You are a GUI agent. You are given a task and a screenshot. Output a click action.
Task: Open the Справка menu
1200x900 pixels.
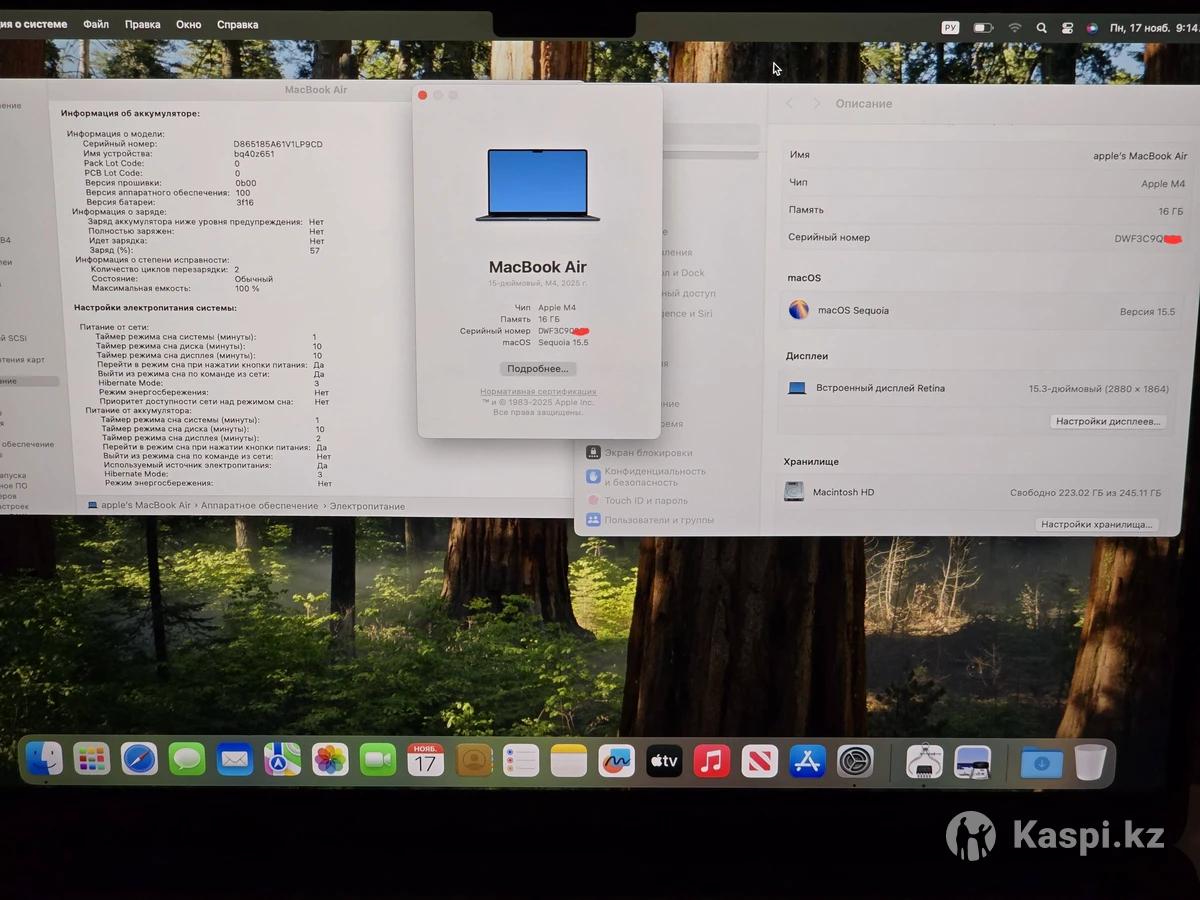237,24
